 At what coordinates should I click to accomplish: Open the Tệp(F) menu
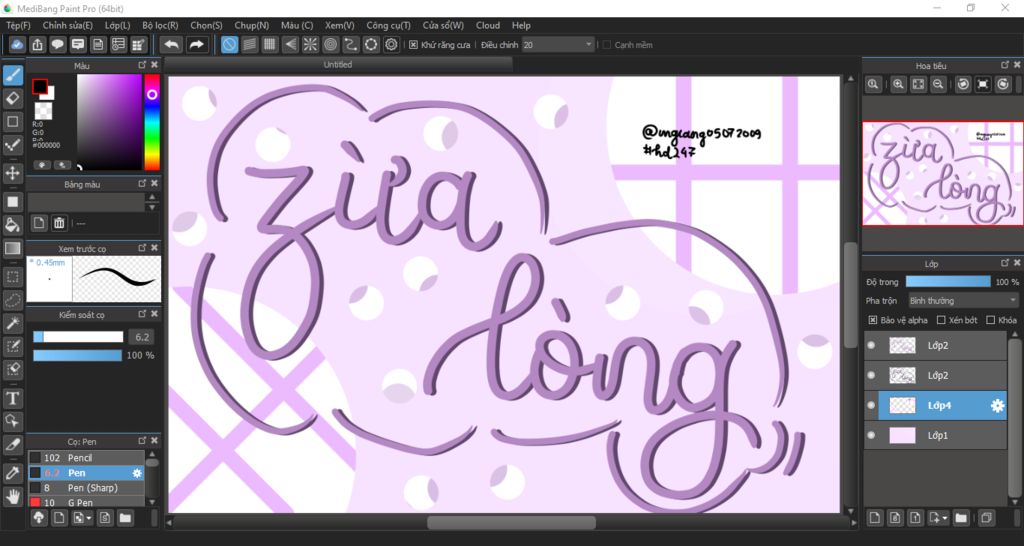[x=18, y=25]
